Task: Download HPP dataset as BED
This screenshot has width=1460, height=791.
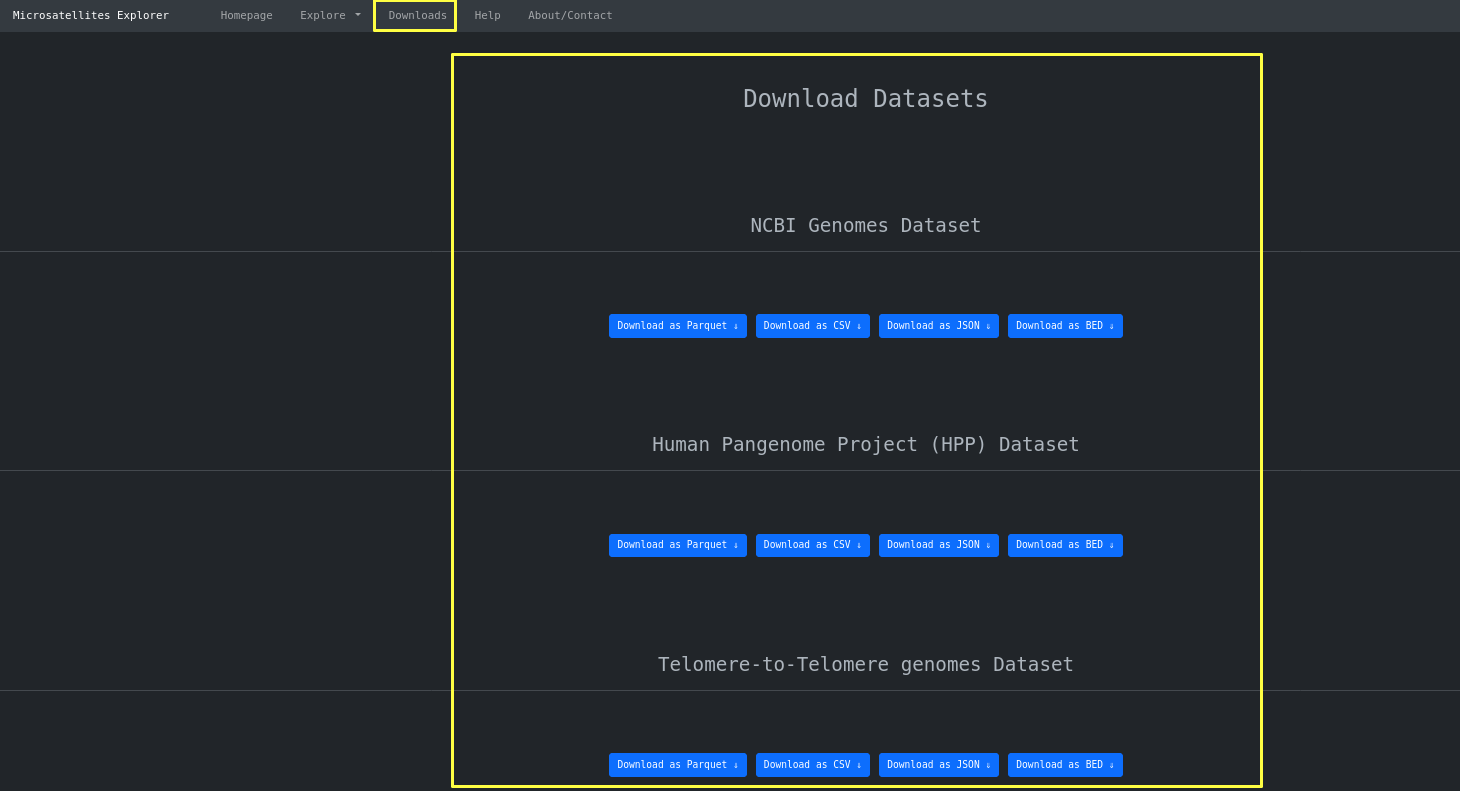Action: pyautogui.click(x=1065, y=545)
